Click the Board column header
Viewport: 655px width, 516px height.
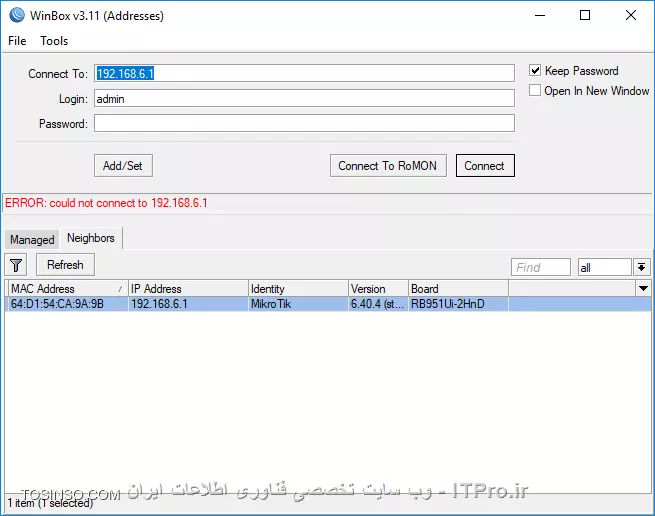point(458,288)
